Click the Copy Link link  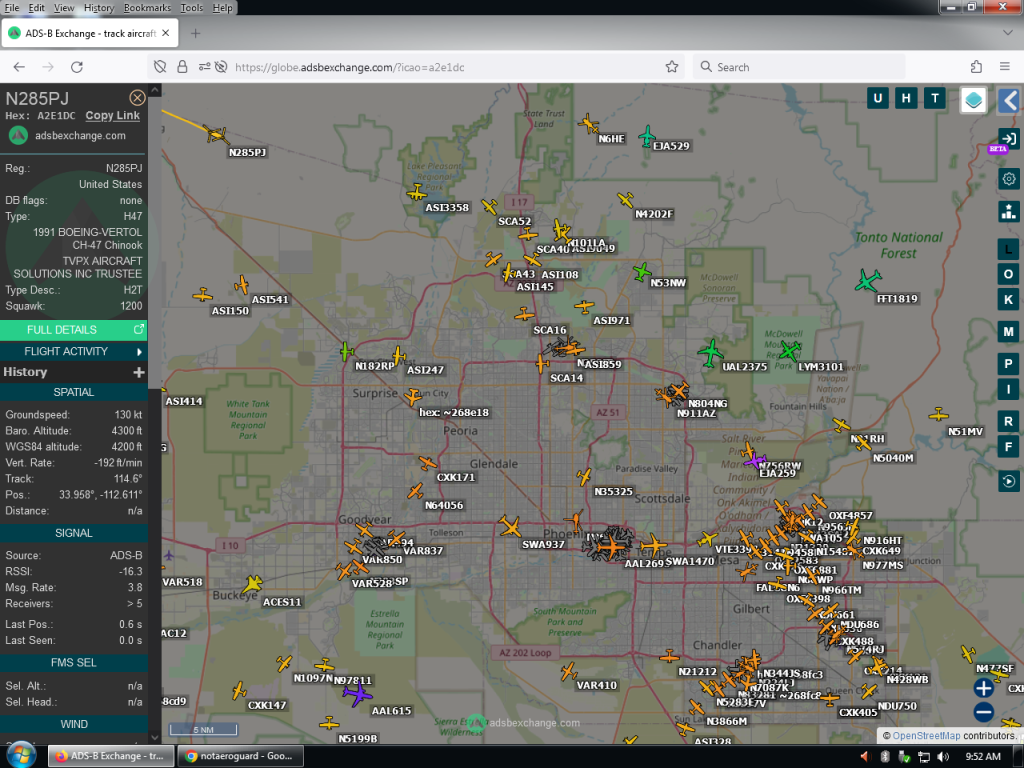[112, 116]
